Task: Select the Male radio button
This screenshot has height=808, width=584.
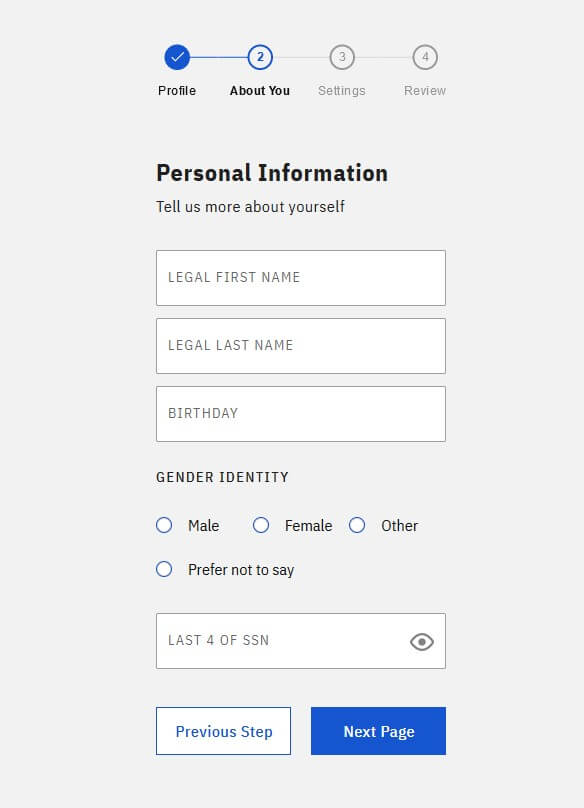Action: pos(164,525)
